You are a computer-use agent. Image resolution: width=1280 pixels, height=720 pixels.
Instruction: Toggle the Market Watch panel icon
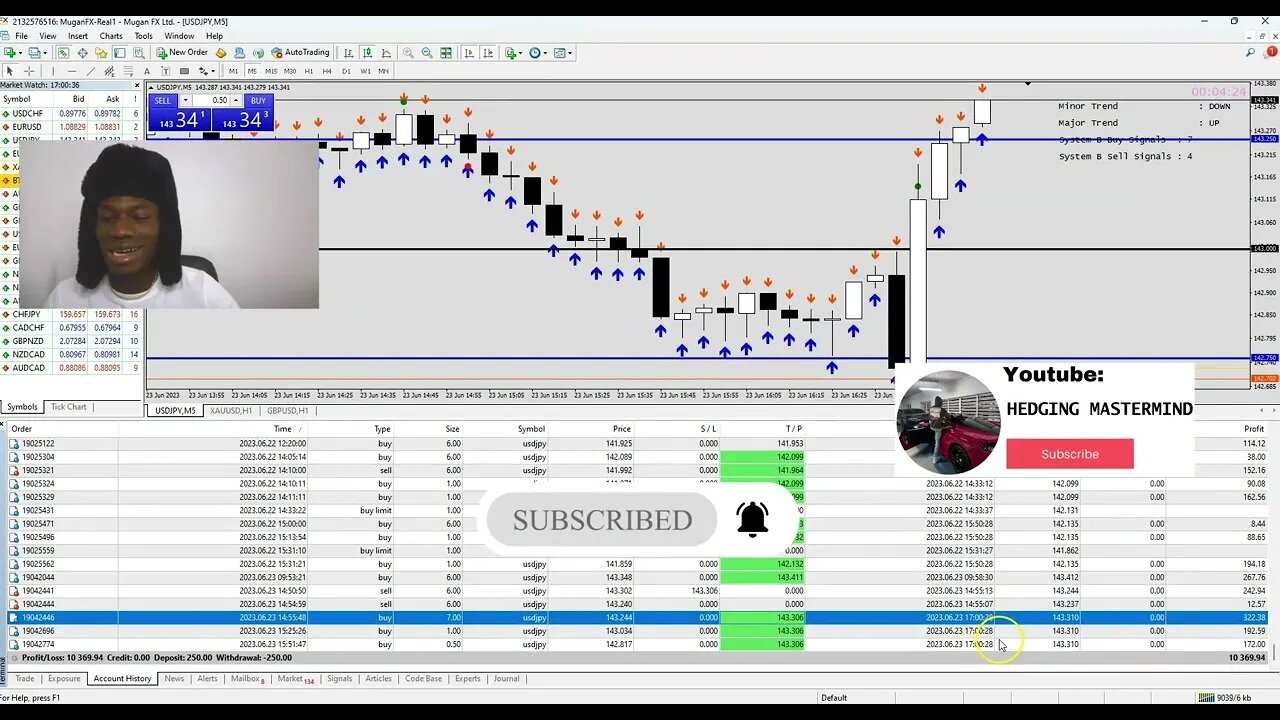(63, 53)
